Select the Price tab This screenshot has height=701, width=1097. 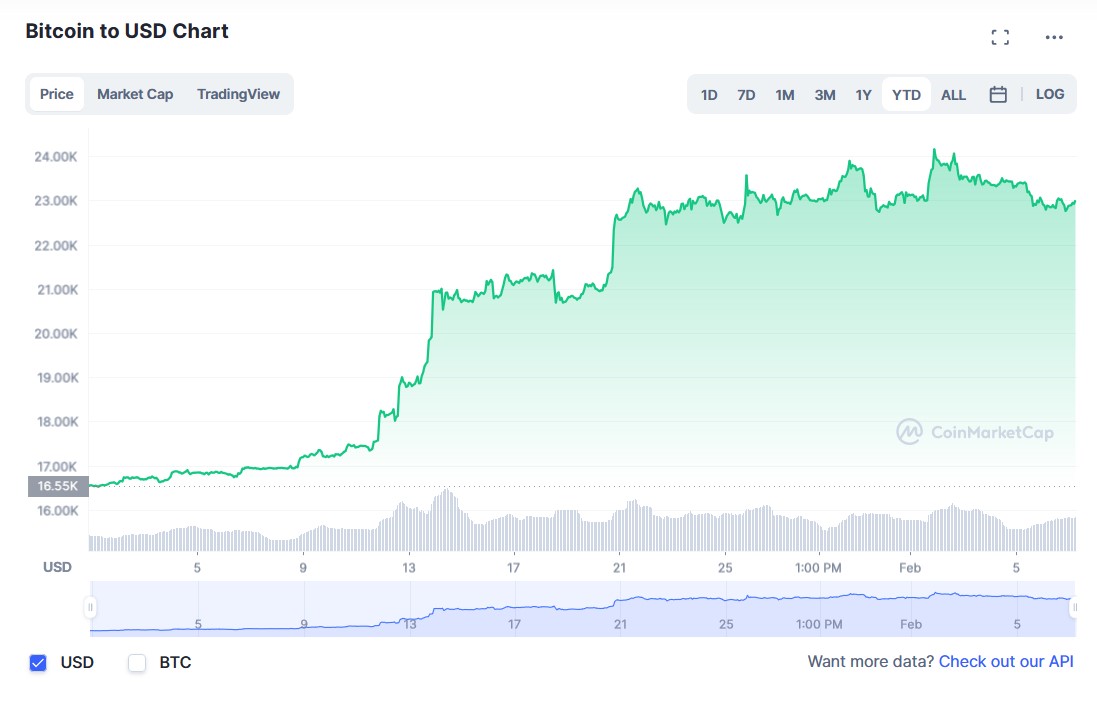click(x=56, y=94)
